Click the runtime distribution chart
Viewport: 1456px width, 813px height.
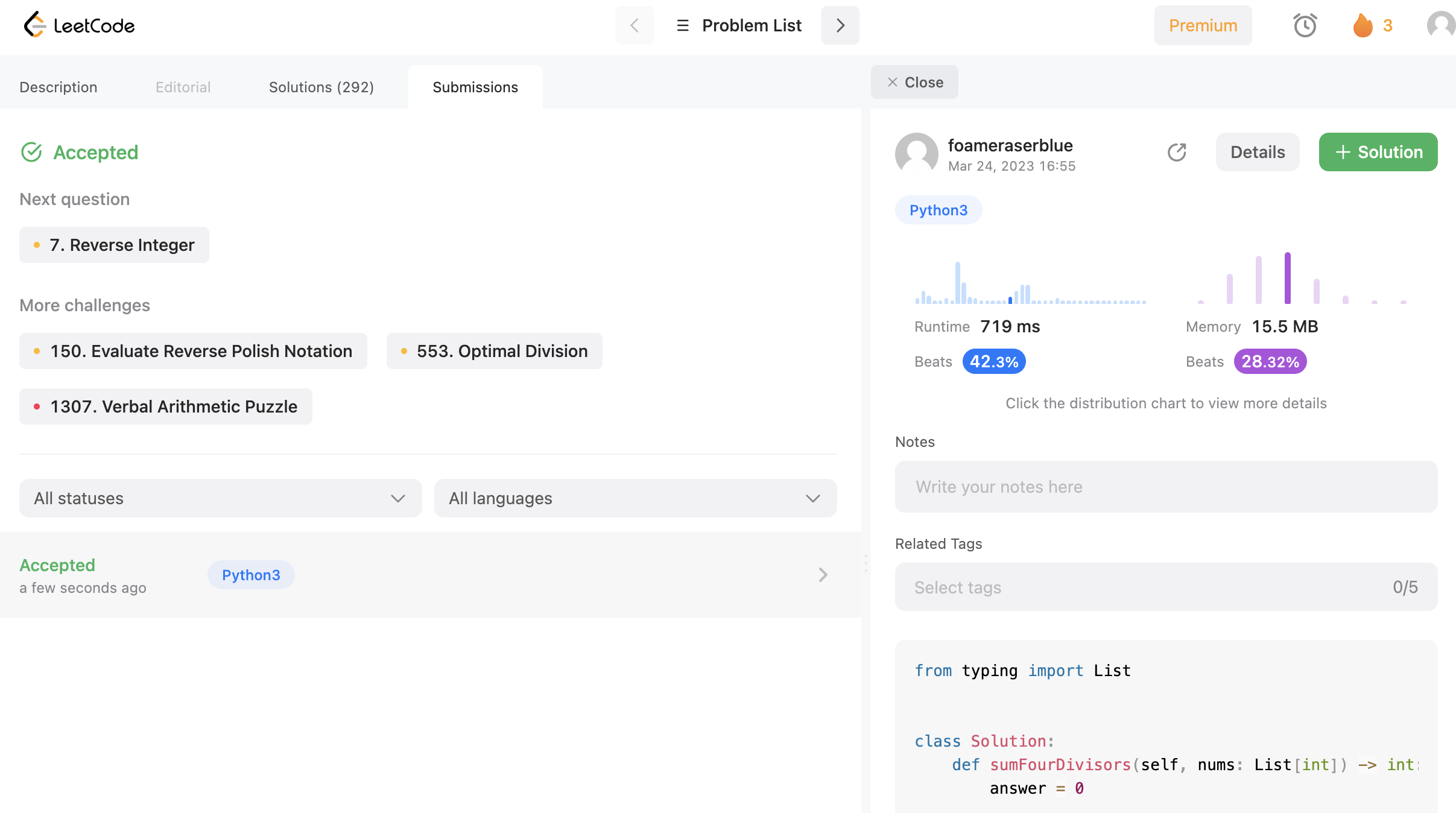tap(1030, 283)
